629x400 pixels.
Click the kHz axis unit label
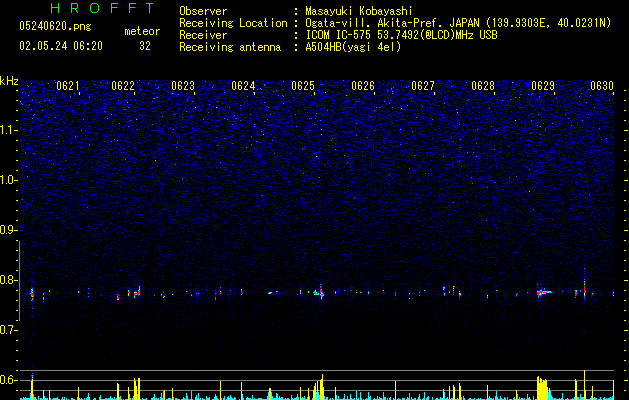click(9, 81)
